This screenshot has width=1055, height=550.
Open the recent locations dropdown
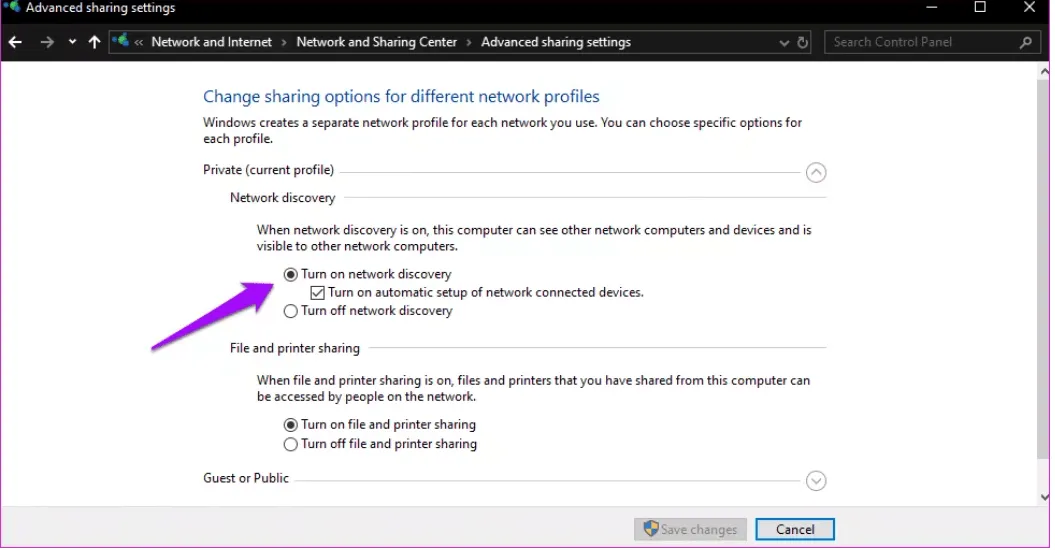(x=72, y=42)
